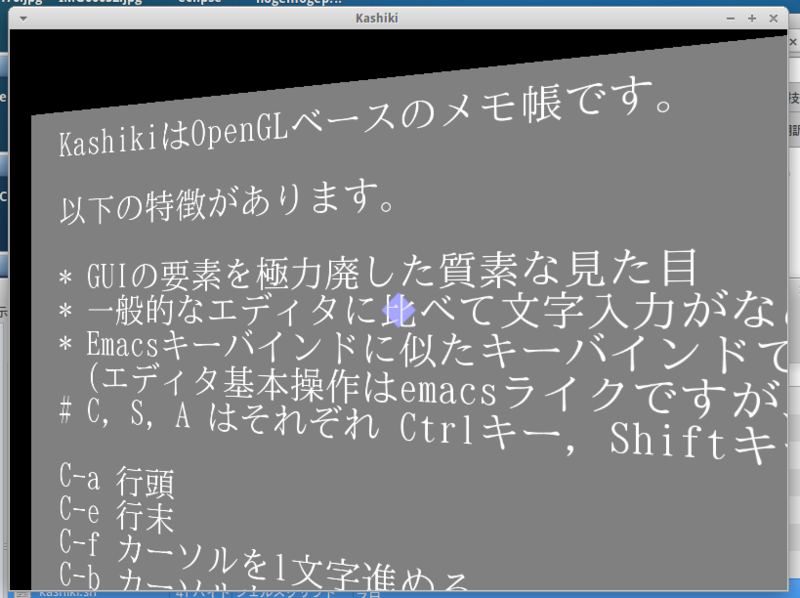Open the Kashiki window menu arrow

click(23, 19)
